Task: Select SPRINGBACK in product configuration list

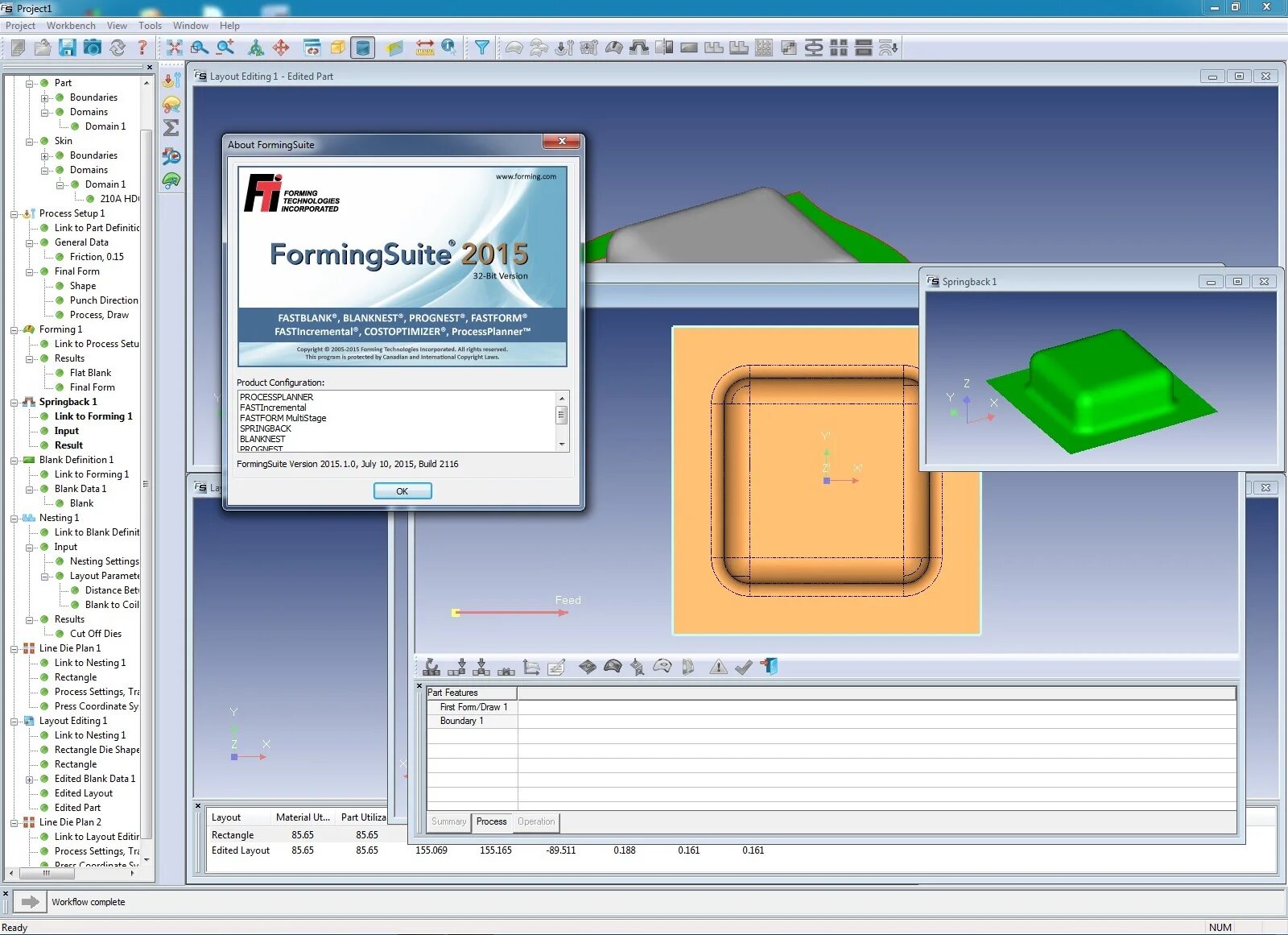Action: point(266,428)
